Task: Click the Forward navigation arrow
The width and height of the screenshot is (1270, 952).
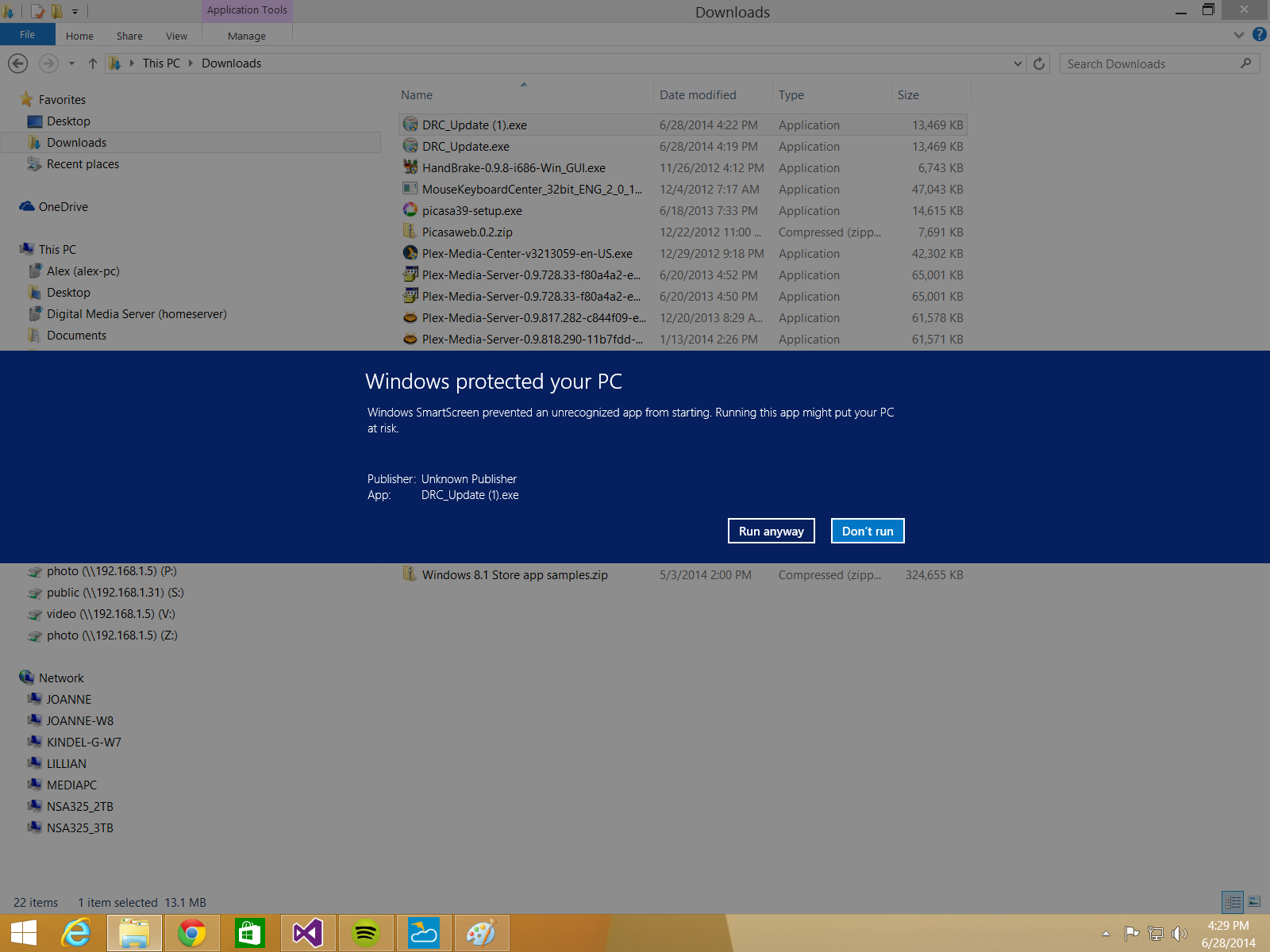Action: coord(48,63)
